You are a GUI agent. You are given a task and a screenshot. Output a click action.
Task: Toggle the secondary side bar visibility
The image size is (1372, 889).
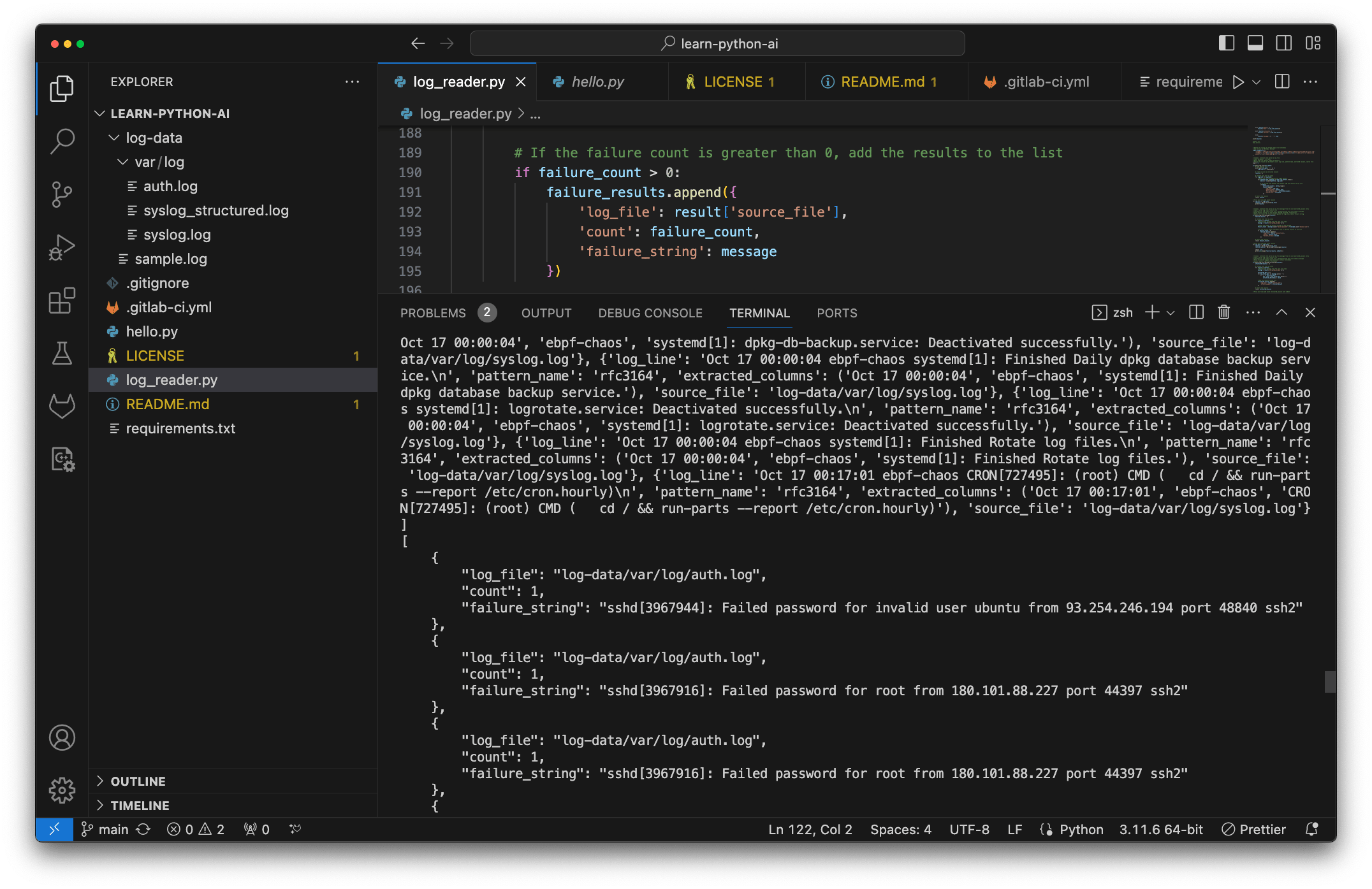click(x=1284, y=43)
